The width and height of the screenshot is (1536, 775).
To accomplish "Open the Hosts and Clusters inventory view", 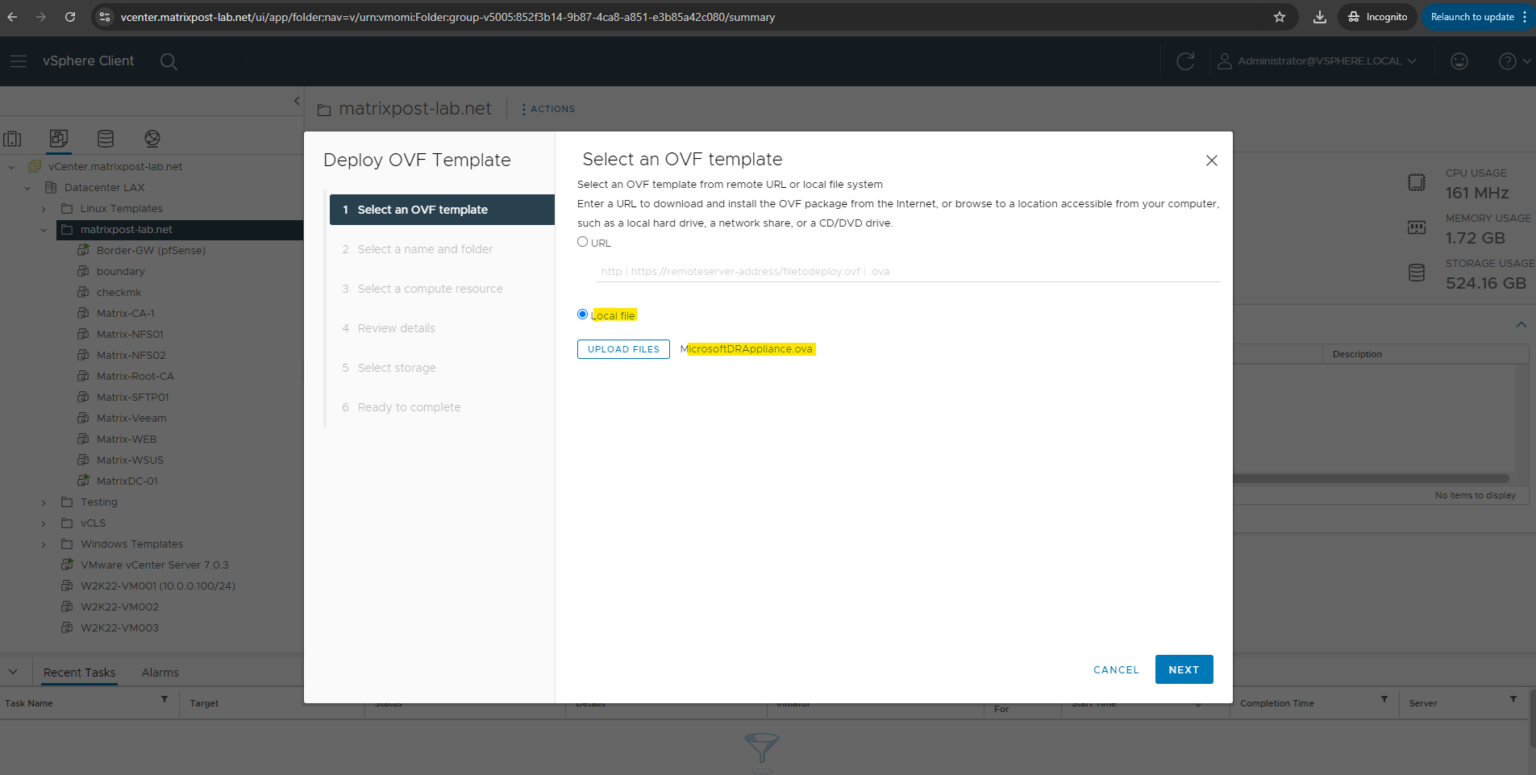I will 11,138.
